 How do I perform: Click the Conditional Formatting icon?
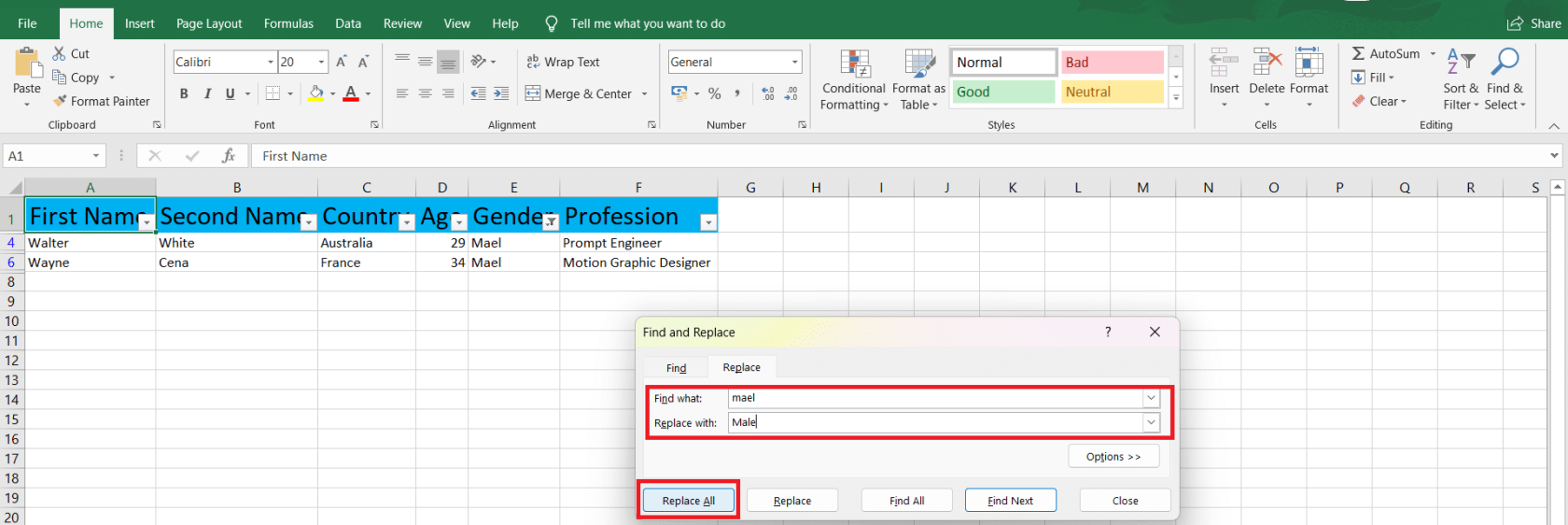[854, 64]
